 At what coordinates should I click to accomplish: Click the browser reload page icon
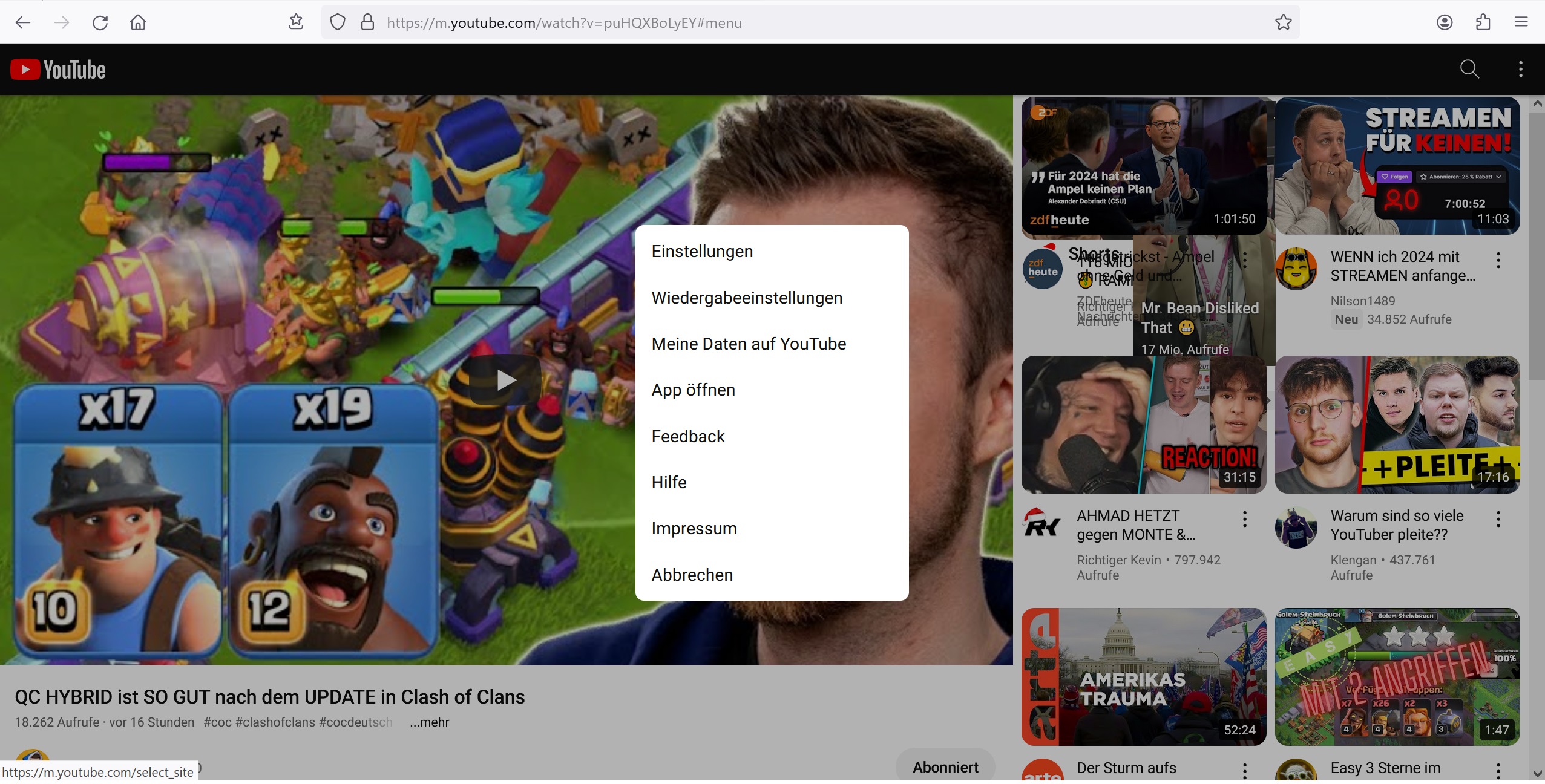coord(100,23)
